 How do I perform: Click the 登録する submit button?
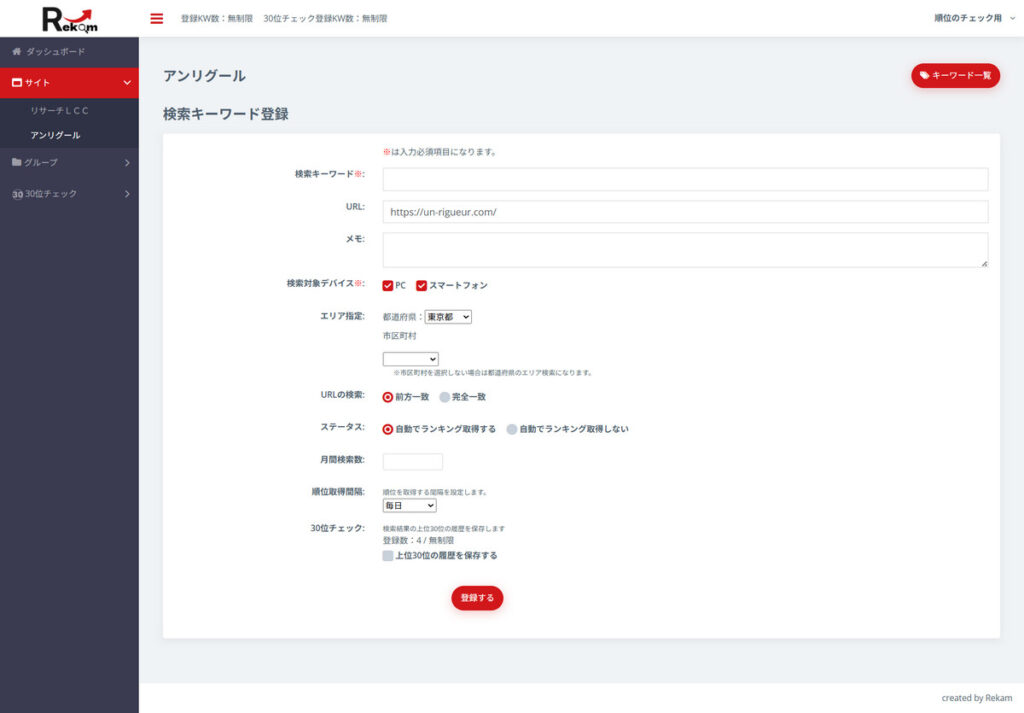[477, 598]
